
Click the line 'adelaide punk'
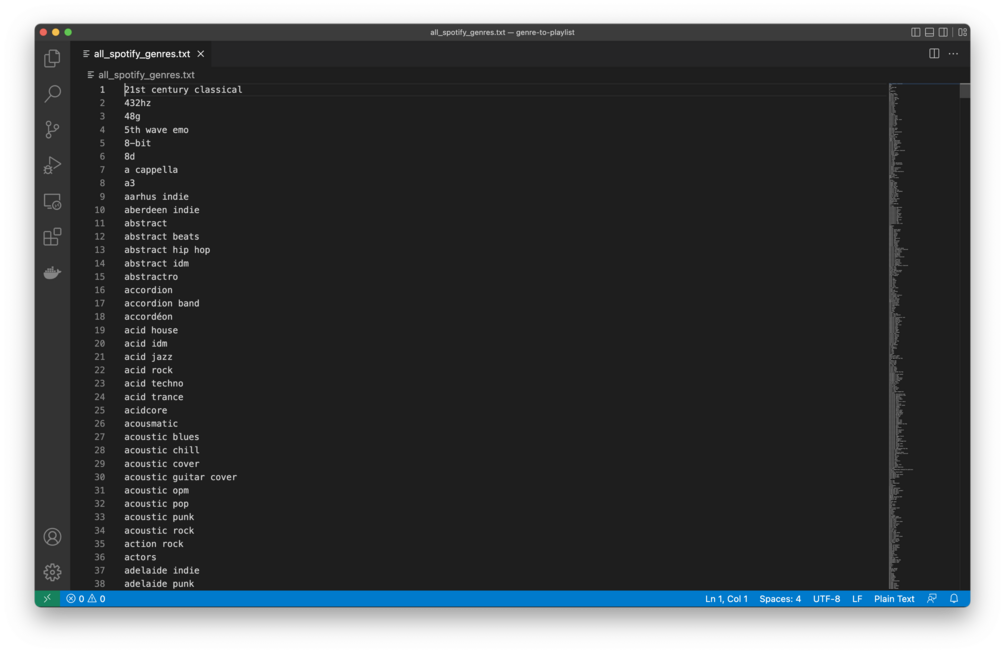(159, 584)
